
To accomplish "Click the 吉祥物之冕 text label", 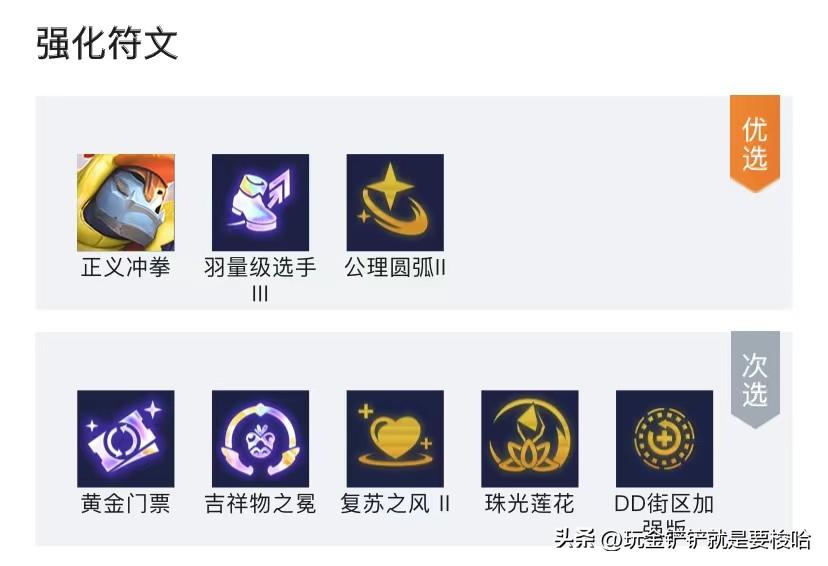I will coord(260,503).
